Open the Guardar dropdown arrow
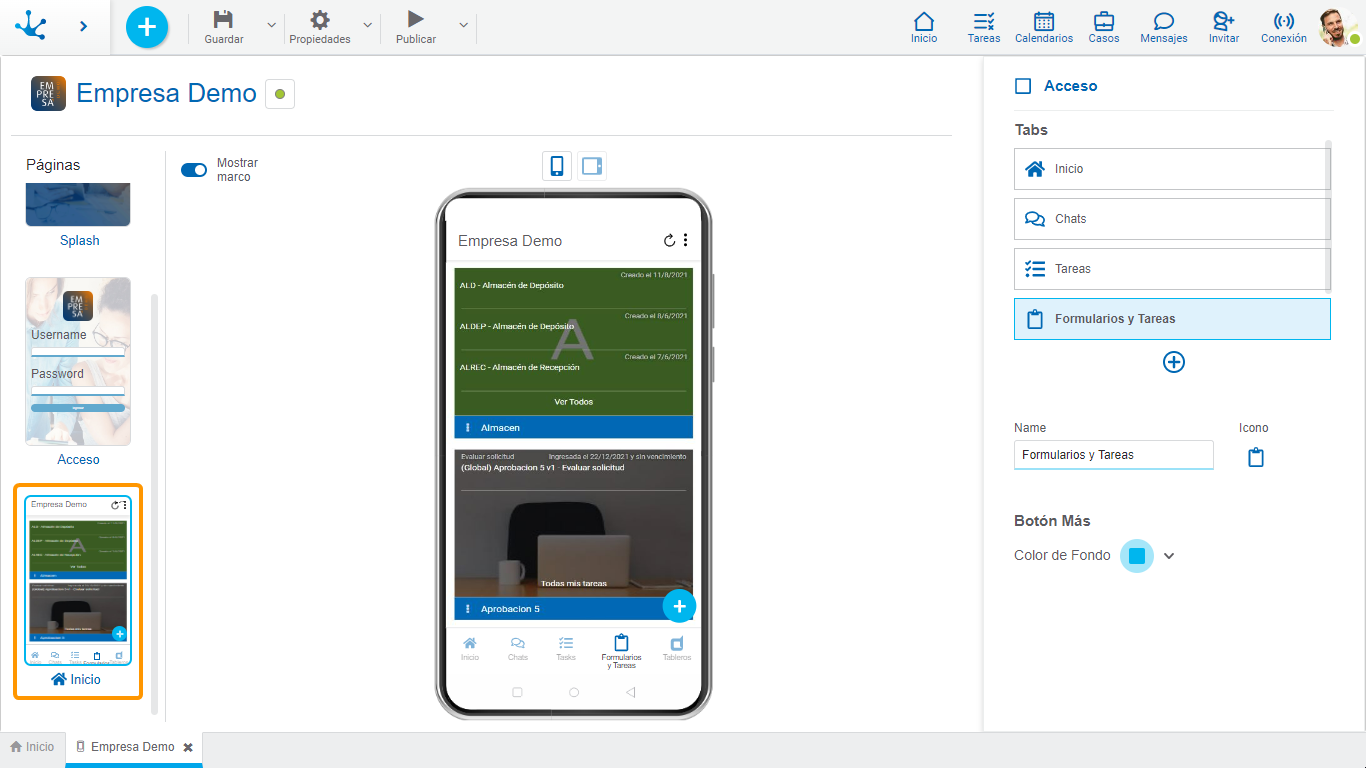This screenshot has width=1366, height=768. pyautogui.click(x=271, y=25)
